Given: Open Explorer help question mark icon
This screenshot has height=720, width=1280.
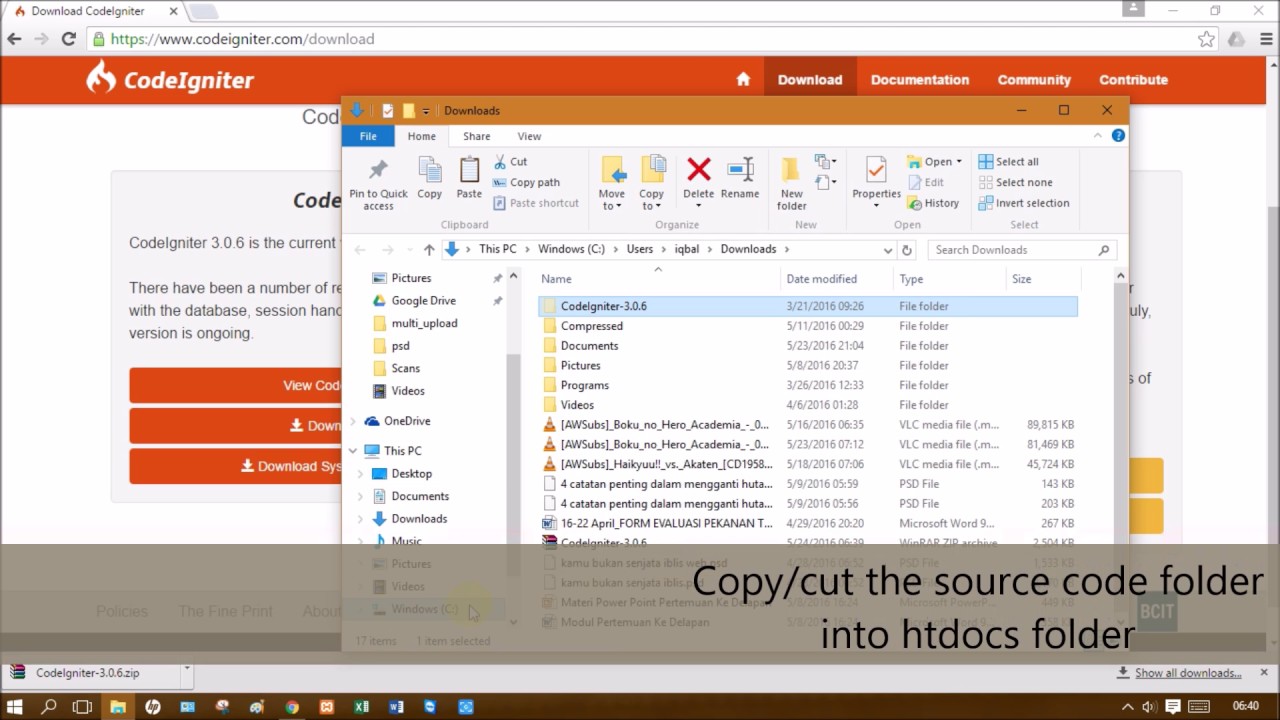Looking at the screenshot, I should 1118,136.
